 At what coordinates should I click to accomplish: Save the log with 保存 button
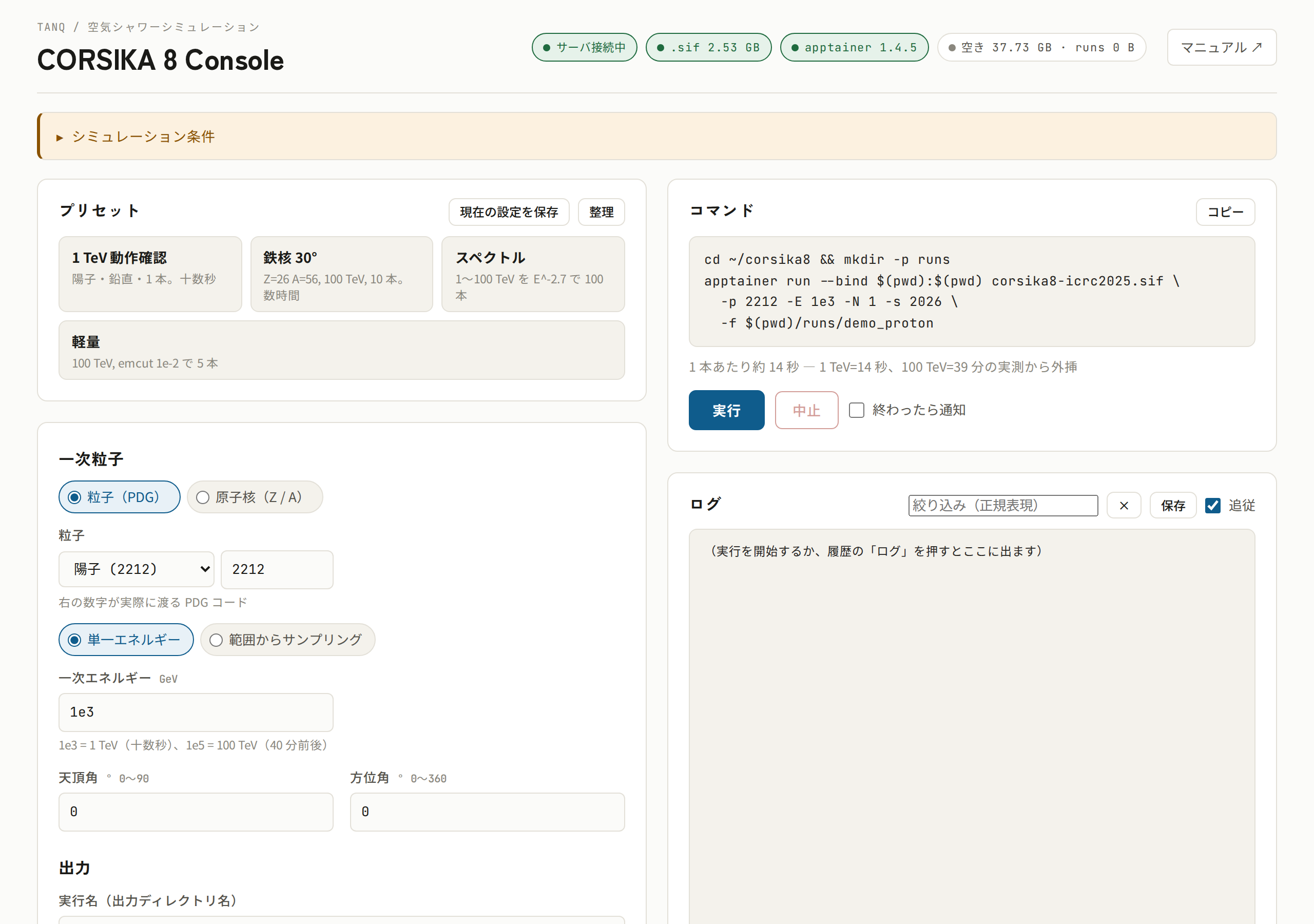(1173, 506)
